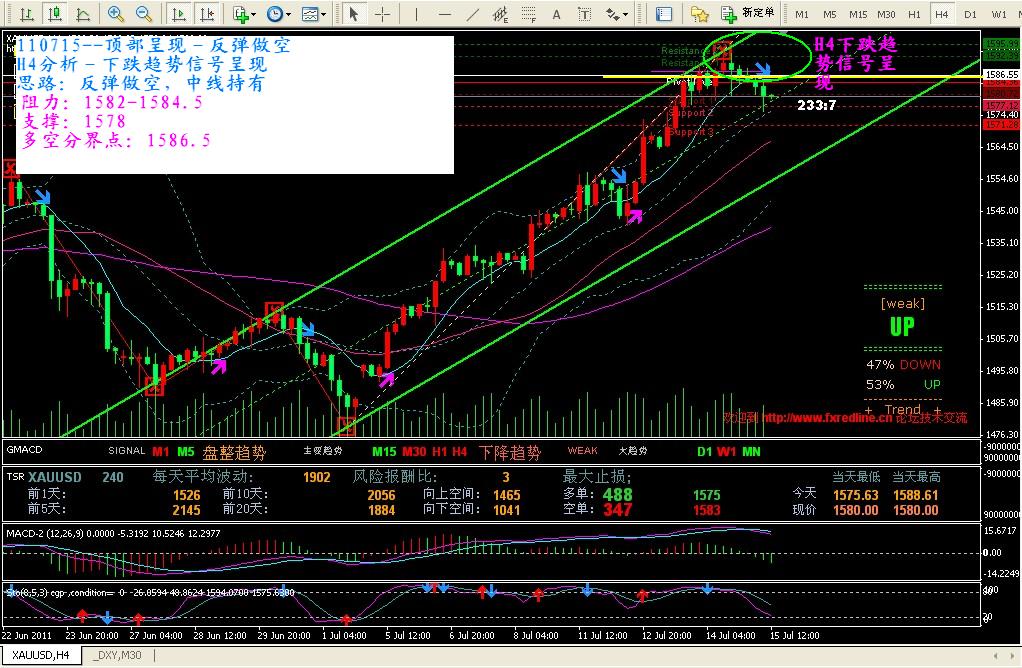The image size is (1022, 668).
Task: Click the 盘整趋势 text in GMACD panel
Action: pyautogui.click(x=235, y=452)
